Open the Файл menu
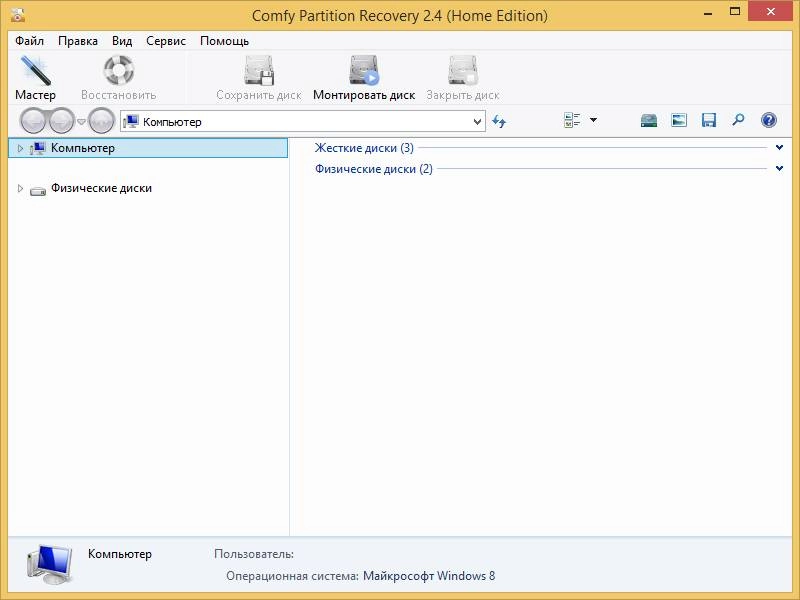 tap(29, 41)
